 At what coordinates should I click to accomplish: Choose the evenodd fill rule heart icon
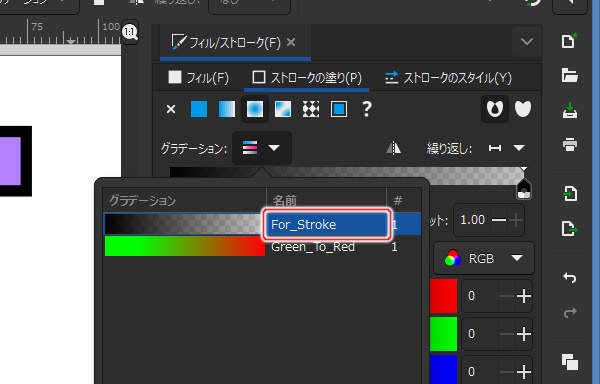pos(495,109)
